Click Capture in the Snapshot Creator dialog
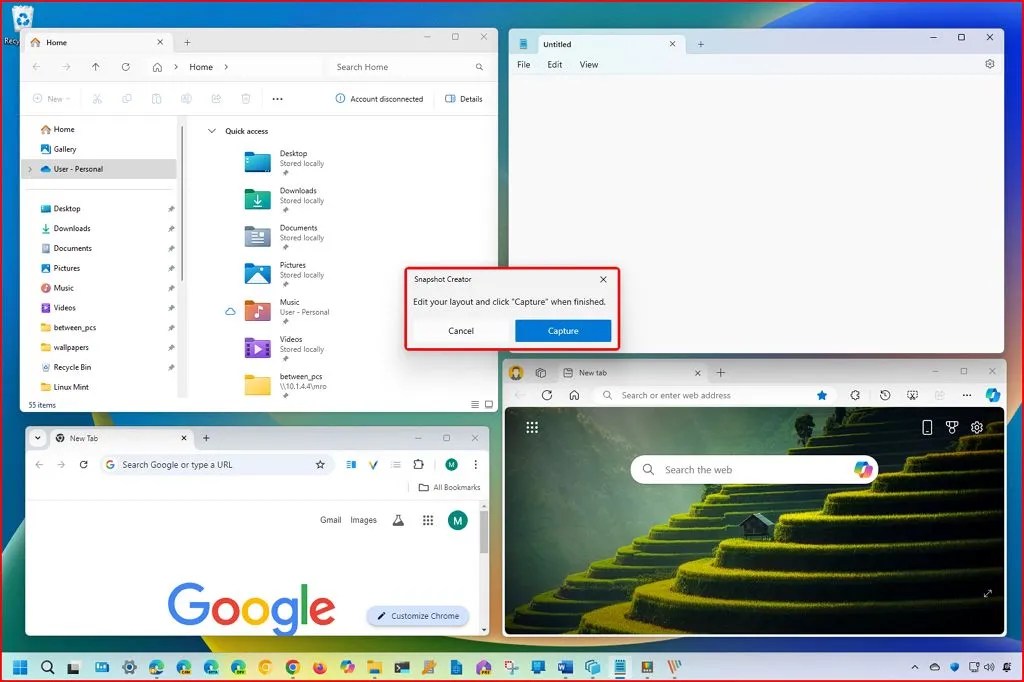 coord(562,331)
